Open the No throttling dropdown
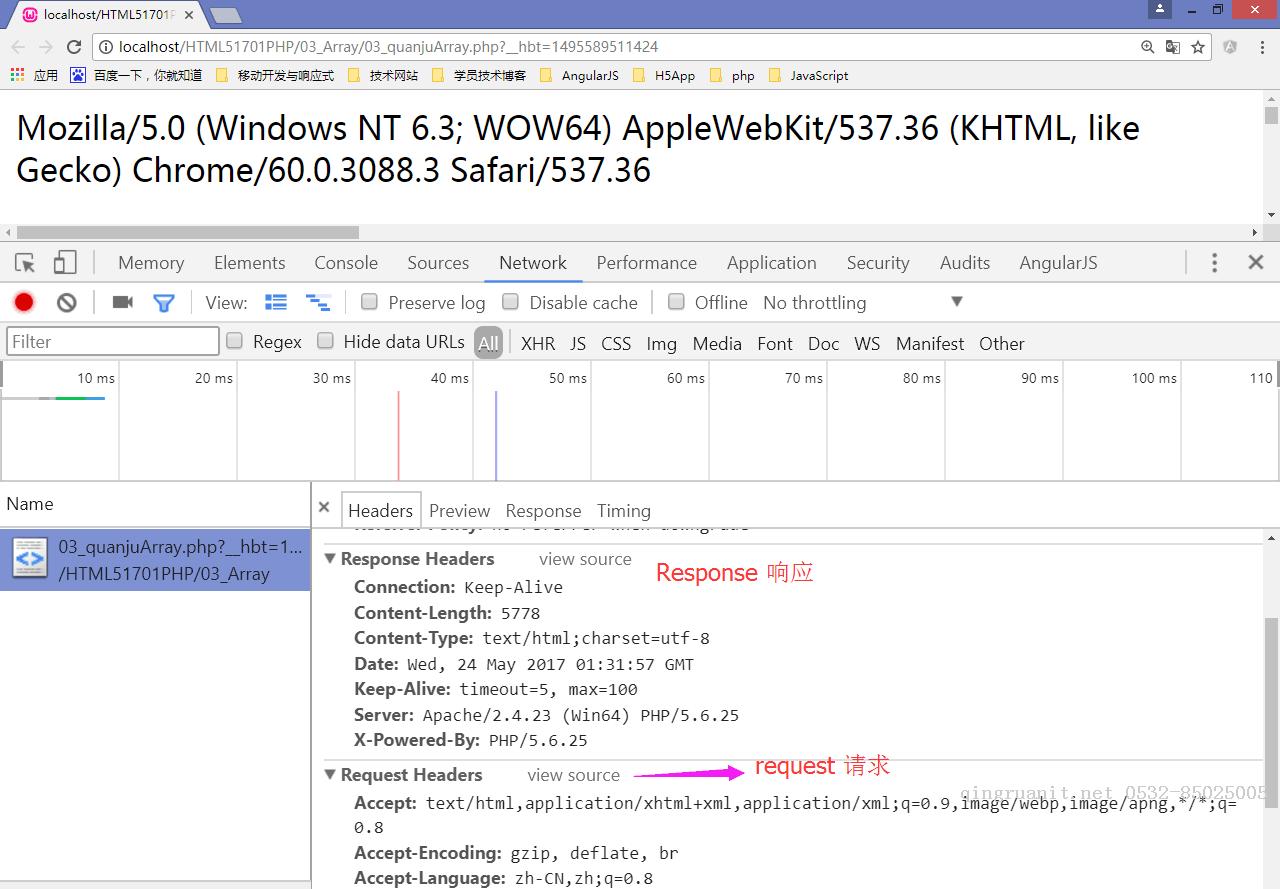1280x889 pixels. tap(863, 302)
